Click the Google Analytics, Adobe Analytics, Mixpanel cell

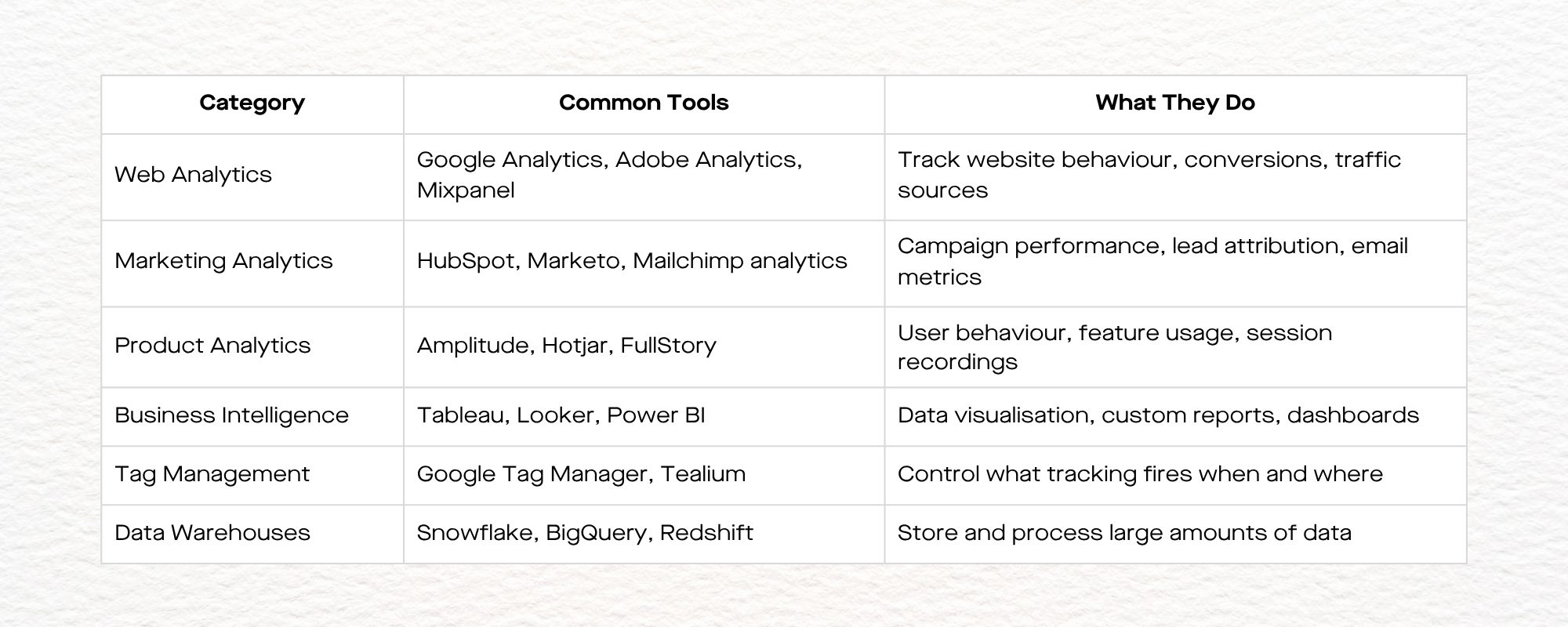click(609, 175)
